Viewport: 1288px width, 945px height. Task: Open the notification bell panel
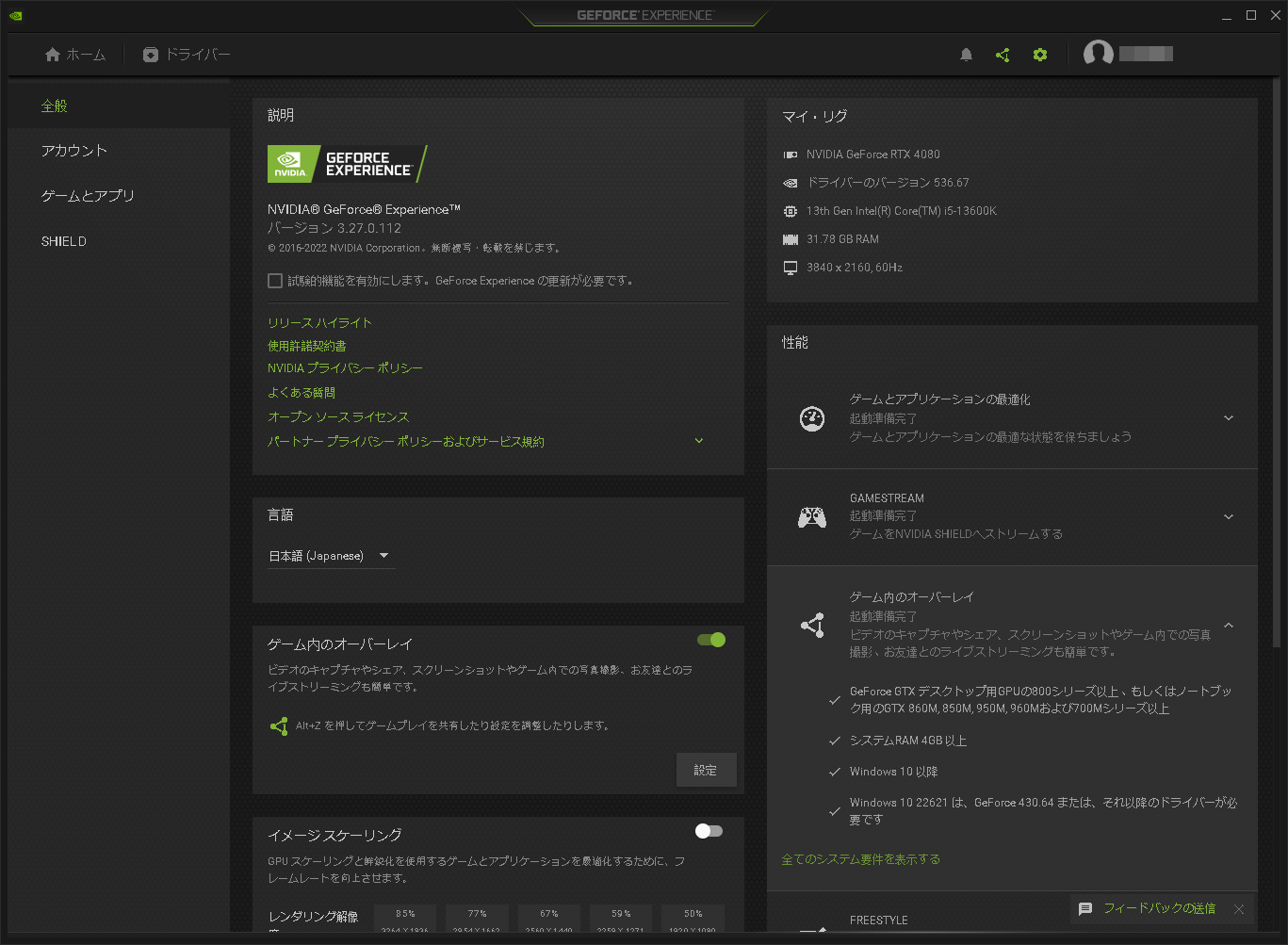pyautogui.click(x=966, y=55)
